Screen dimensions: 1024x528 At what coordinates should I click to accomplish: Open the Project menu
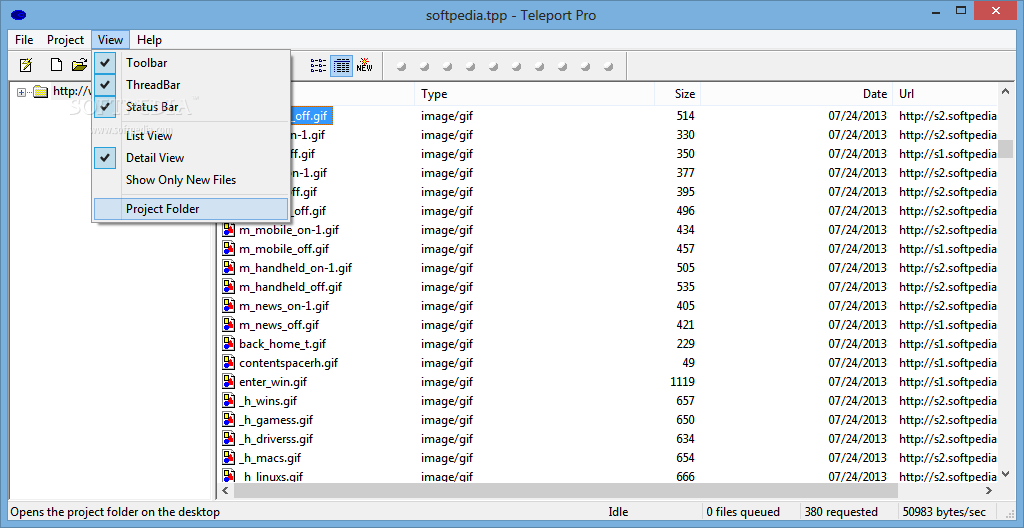pos(65,40)
